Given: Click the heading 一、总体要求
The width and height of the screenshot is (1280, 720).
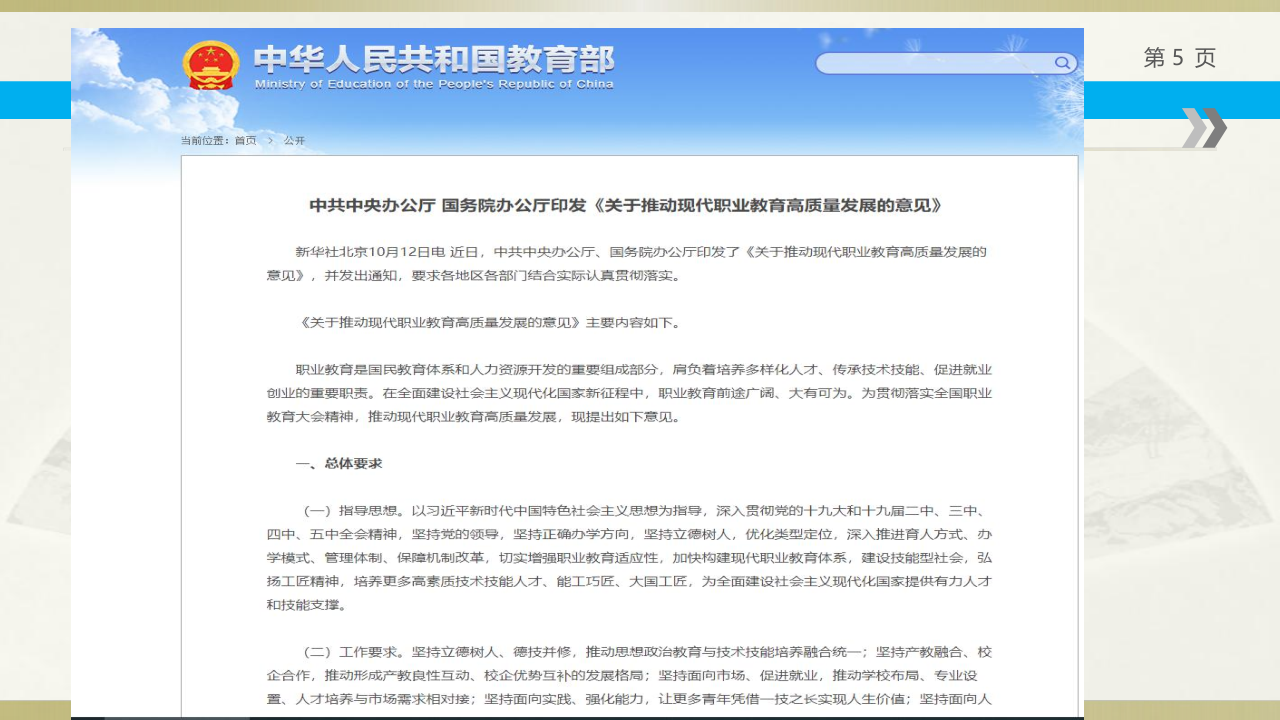Looking at the screenshot, I should point(339,464).
